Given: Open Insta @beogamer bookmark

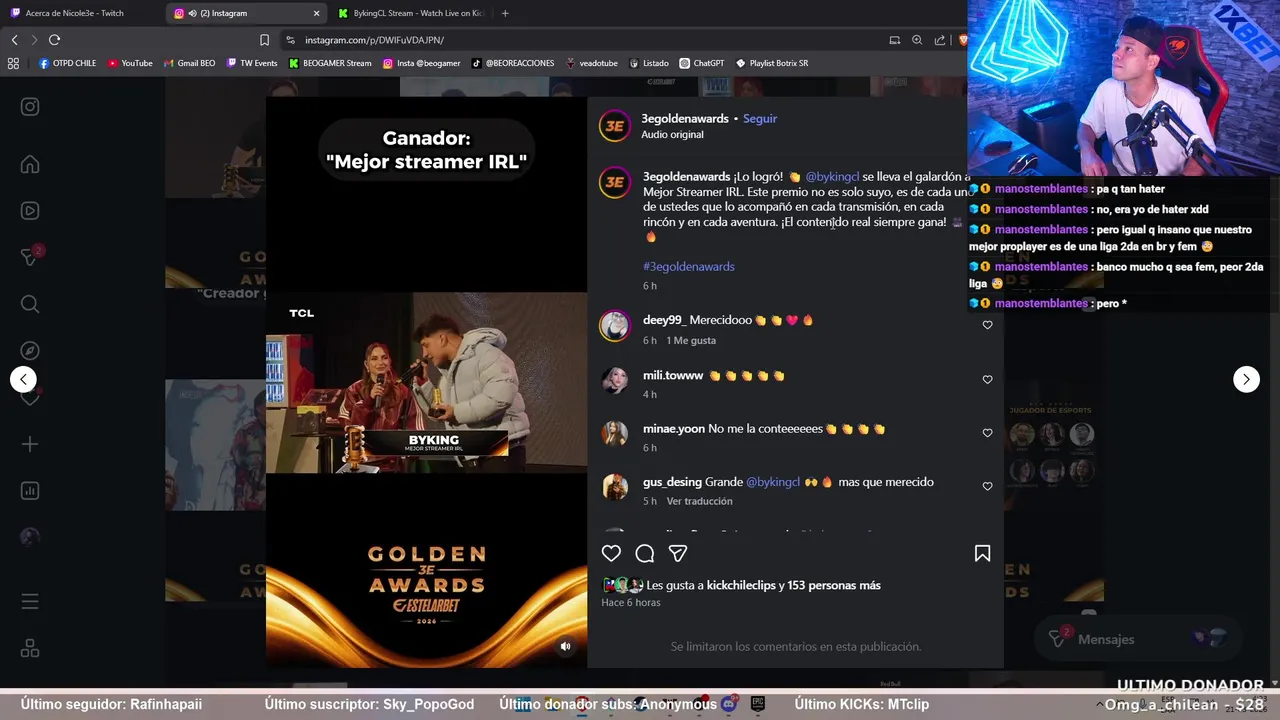Looking at the screenshot, I should pyautogui.click(x=421, y=63).
